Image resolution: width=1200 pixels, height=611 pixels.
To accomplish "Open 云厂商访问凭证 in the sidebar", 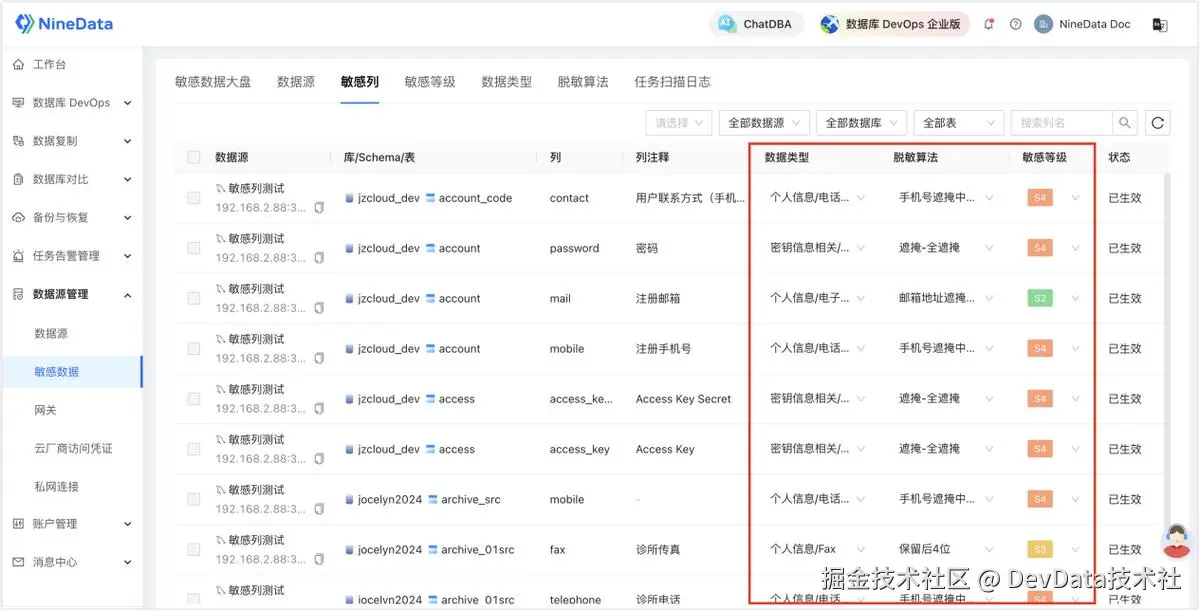I will click(x=71, y=448).
